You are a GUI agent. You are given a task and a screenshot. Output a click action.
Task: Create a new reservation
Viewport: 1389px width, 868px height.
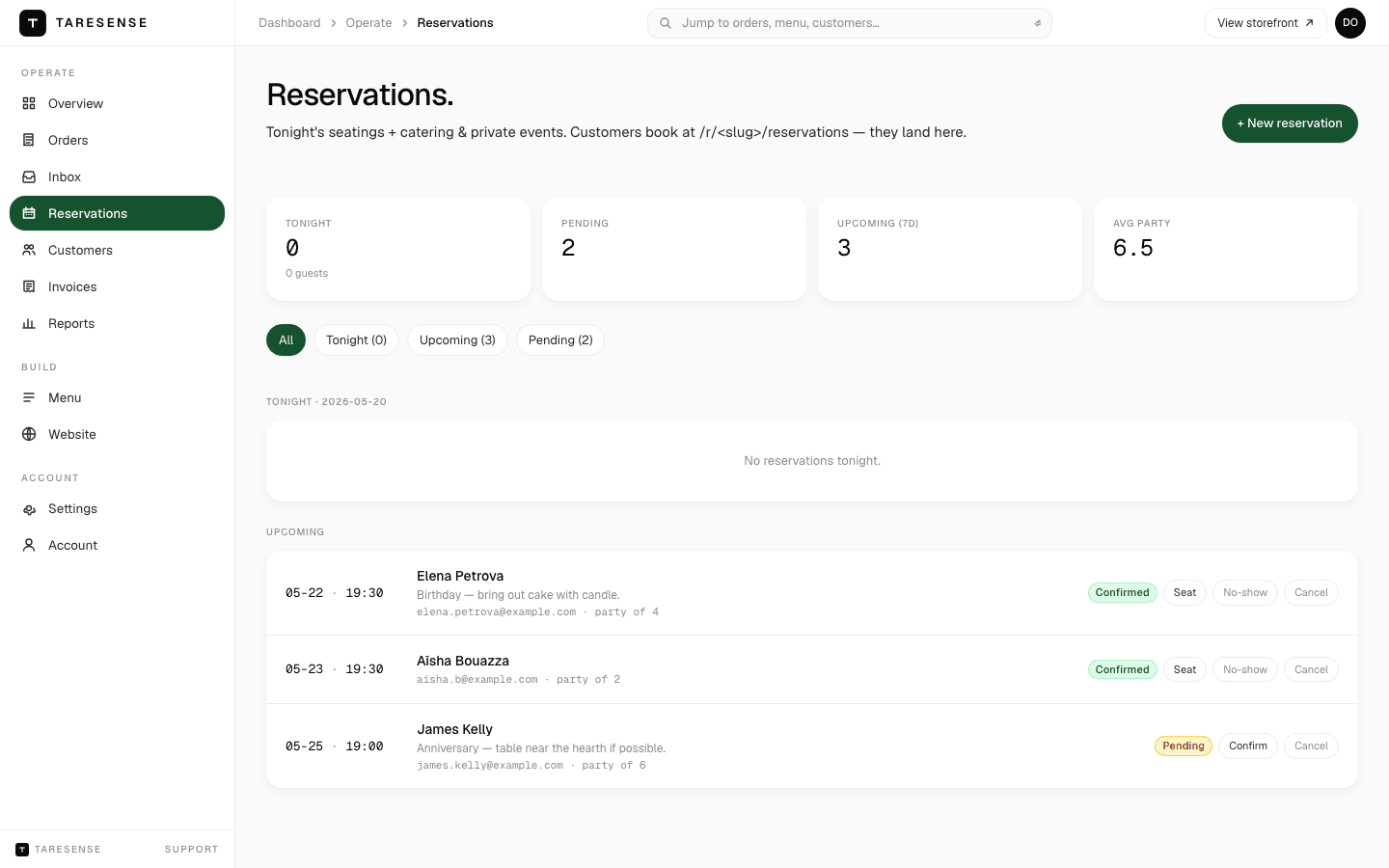pyautogui.click(x=1290, y=123)
